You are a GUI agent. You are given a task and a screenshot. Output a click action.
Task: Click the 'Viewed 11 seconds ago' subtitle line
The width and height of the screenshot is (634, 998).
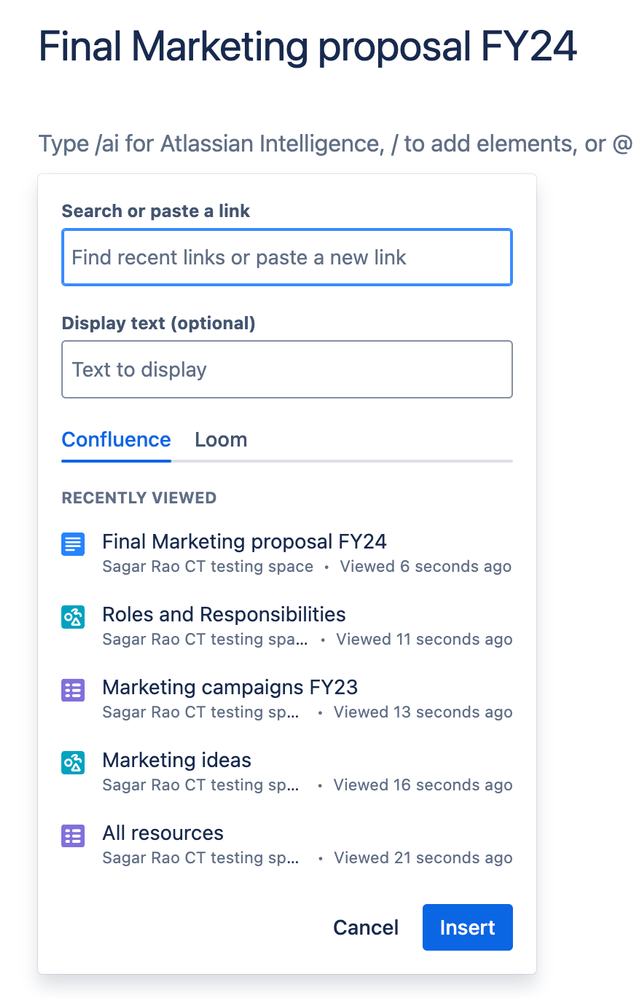pyautogui.click(x=423, y=640)
